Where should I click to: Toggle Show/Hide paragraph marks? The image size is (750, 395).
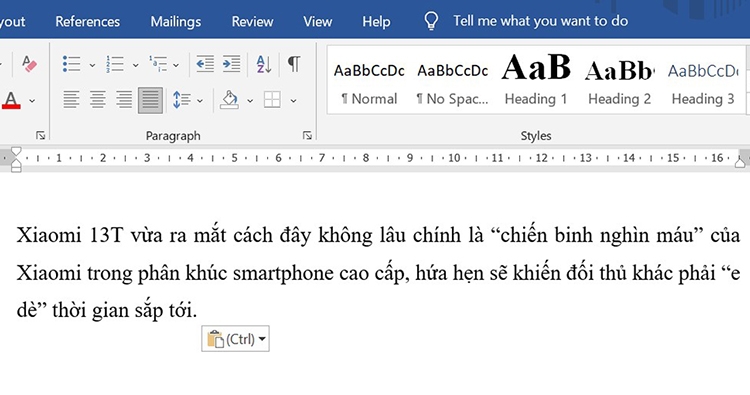coord(294,63)
